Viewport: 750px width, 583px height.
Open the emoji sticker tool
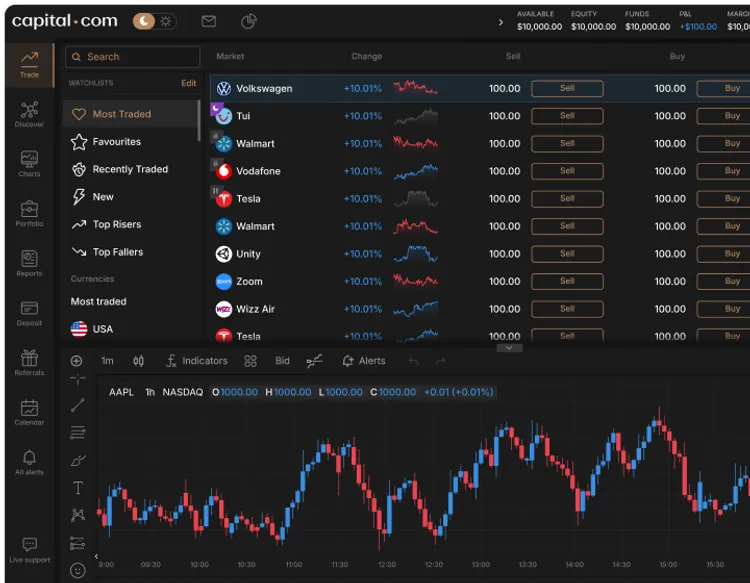[77, 571]
